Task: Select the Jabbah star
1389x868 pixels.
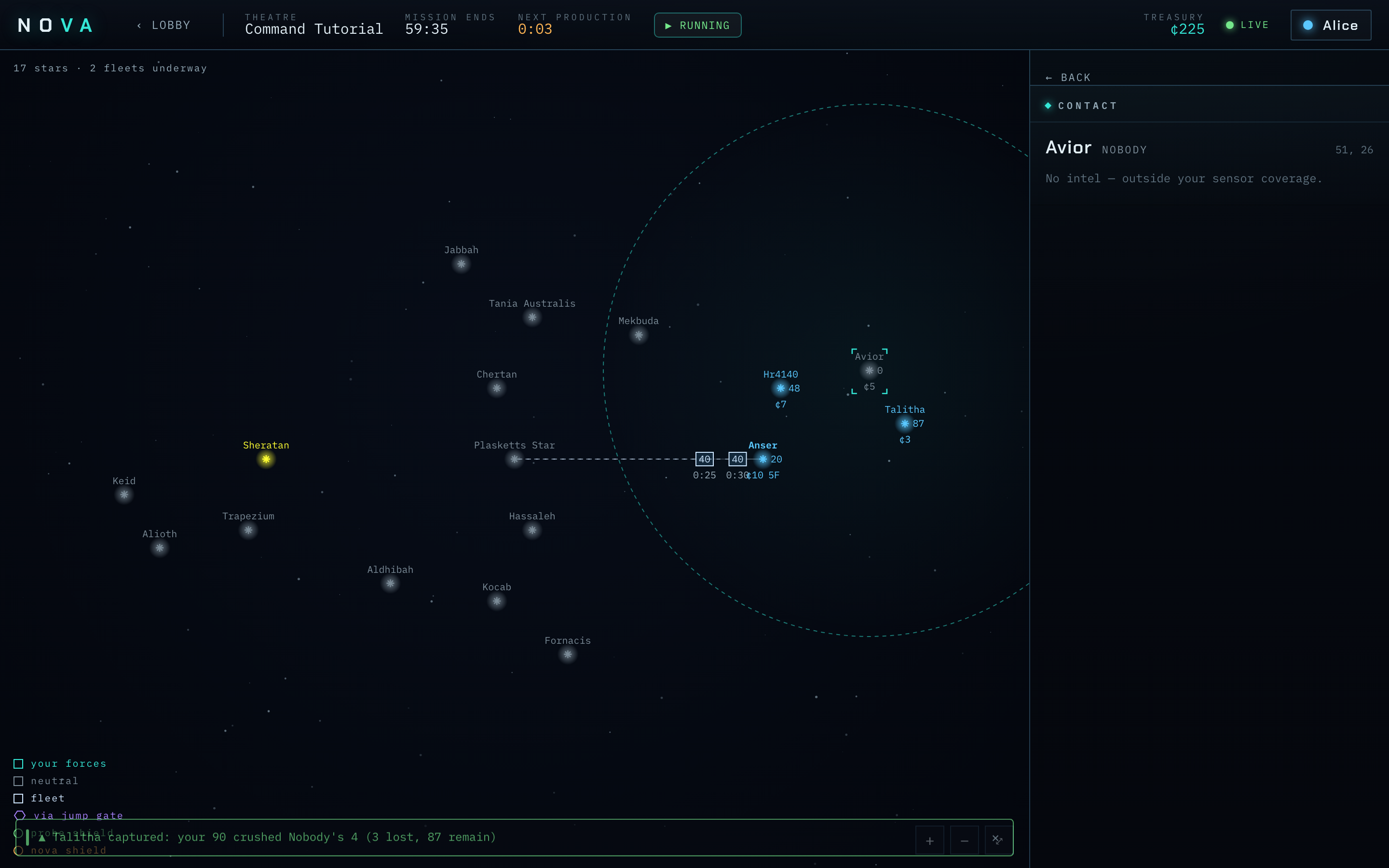Action: (x=461, y=264)
